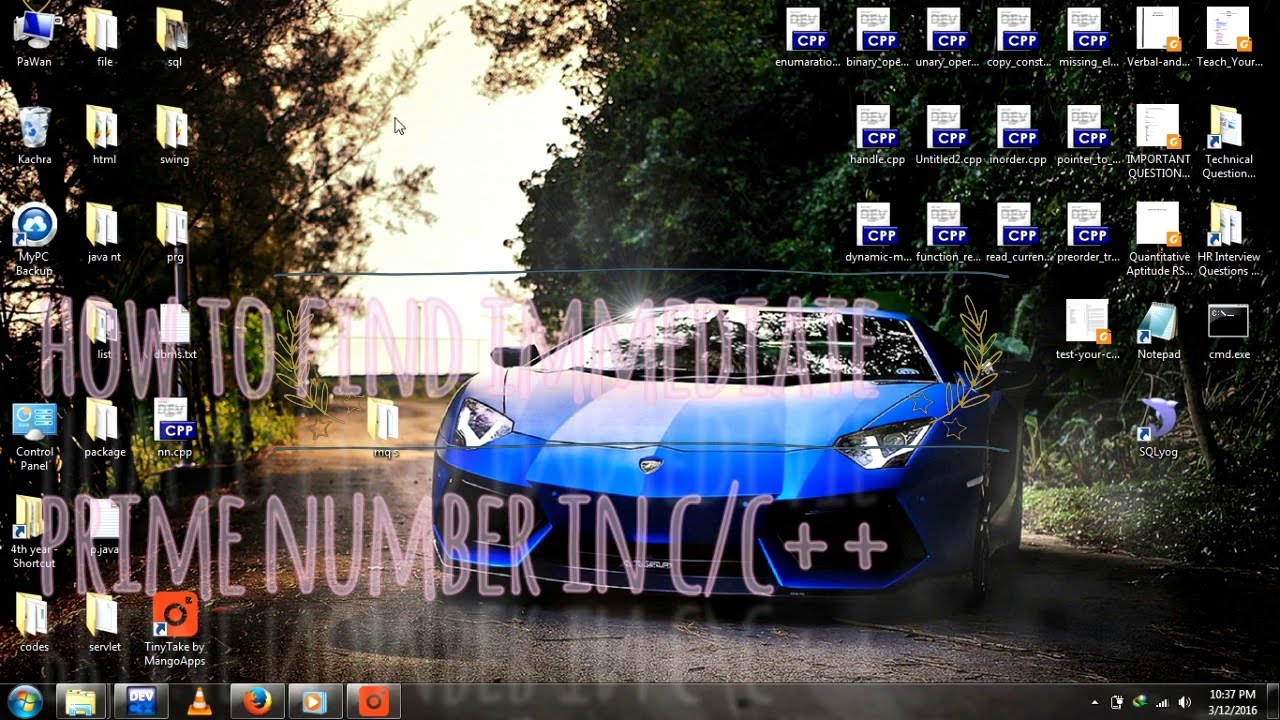The height and width of the screenshot is (720, 1280).
Task: Open File Explorer from taskbar
Action: (82, 702)
